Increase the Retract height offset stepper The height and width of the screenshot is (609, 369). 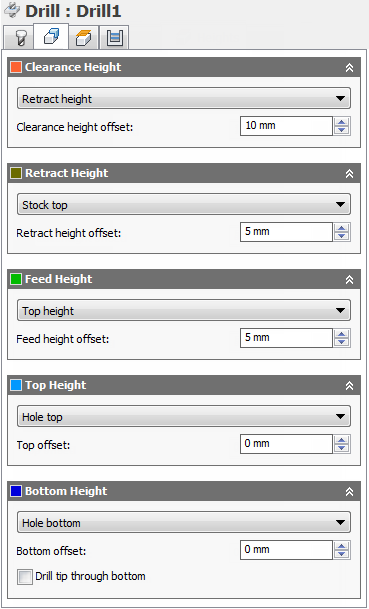(341, 228)
